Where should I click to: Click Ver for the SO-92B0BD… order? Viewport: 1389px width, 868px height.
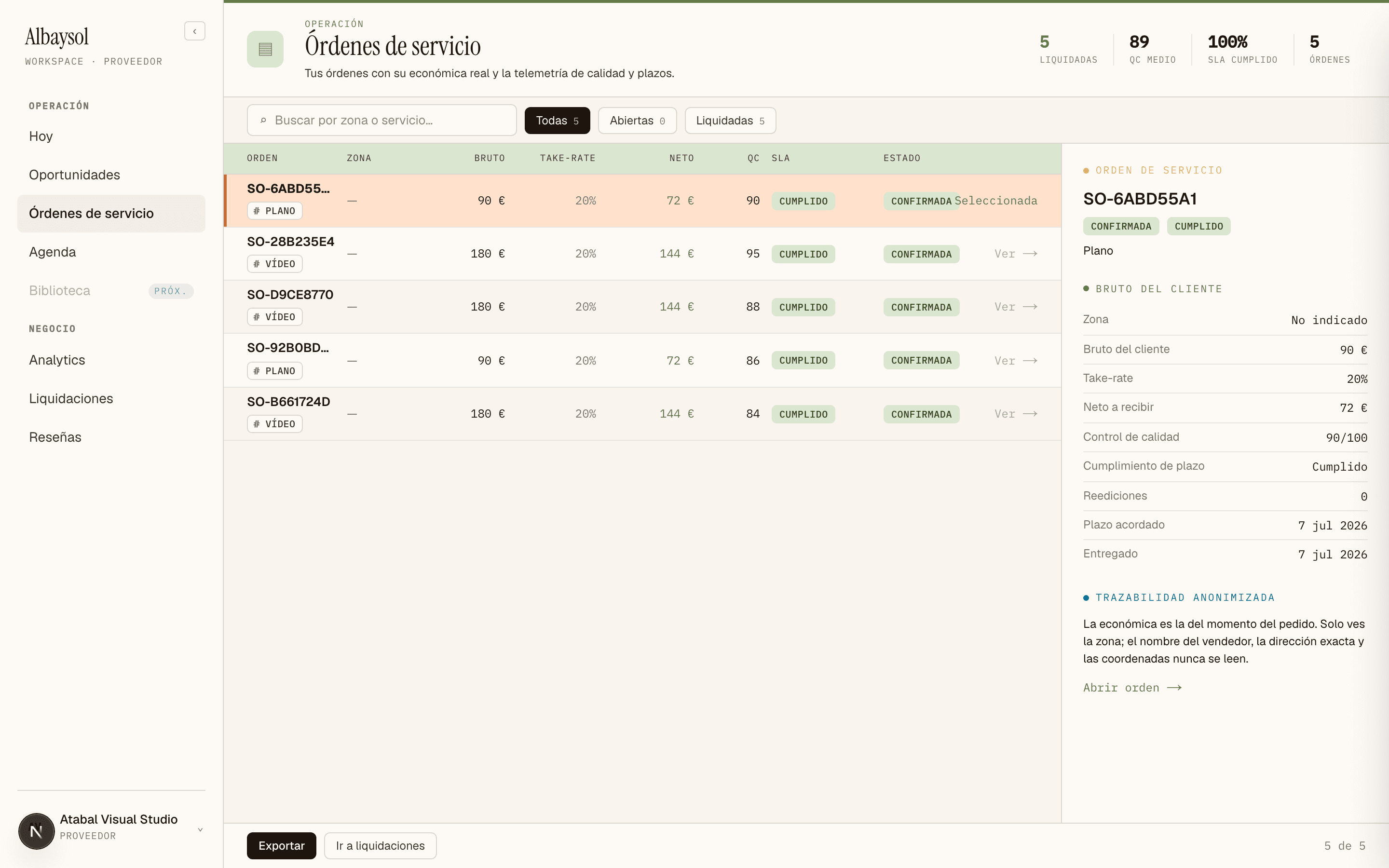1015,361
